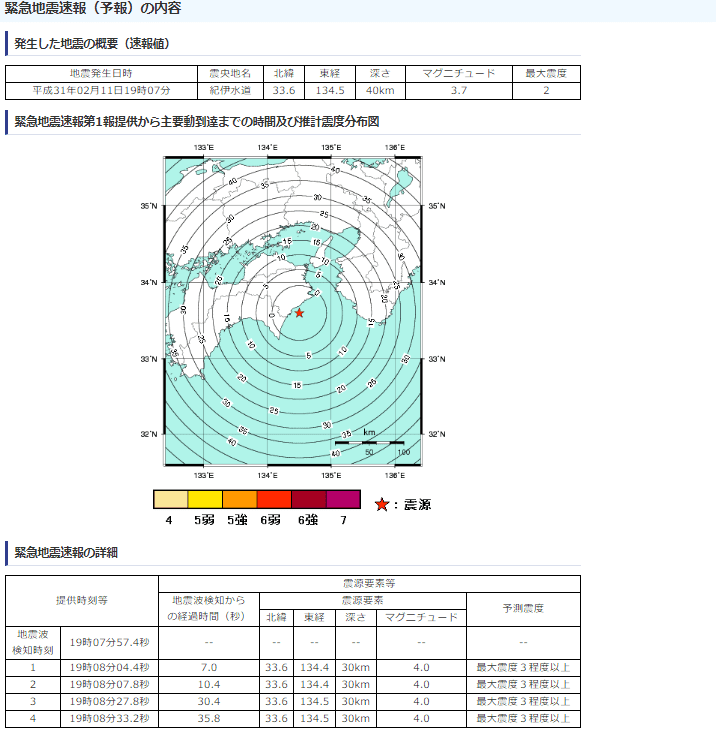The width and height of the screenshot is (716, 745).
Task: Select the 5弱 yellow color swatch
Action: click(x=205, y=499)
